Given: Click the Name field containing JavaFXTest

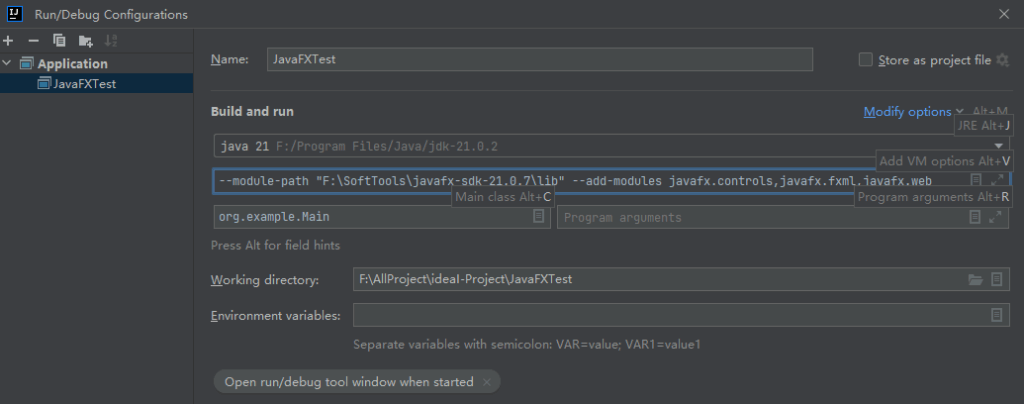Looking at the screenshot, I should 540,60.
